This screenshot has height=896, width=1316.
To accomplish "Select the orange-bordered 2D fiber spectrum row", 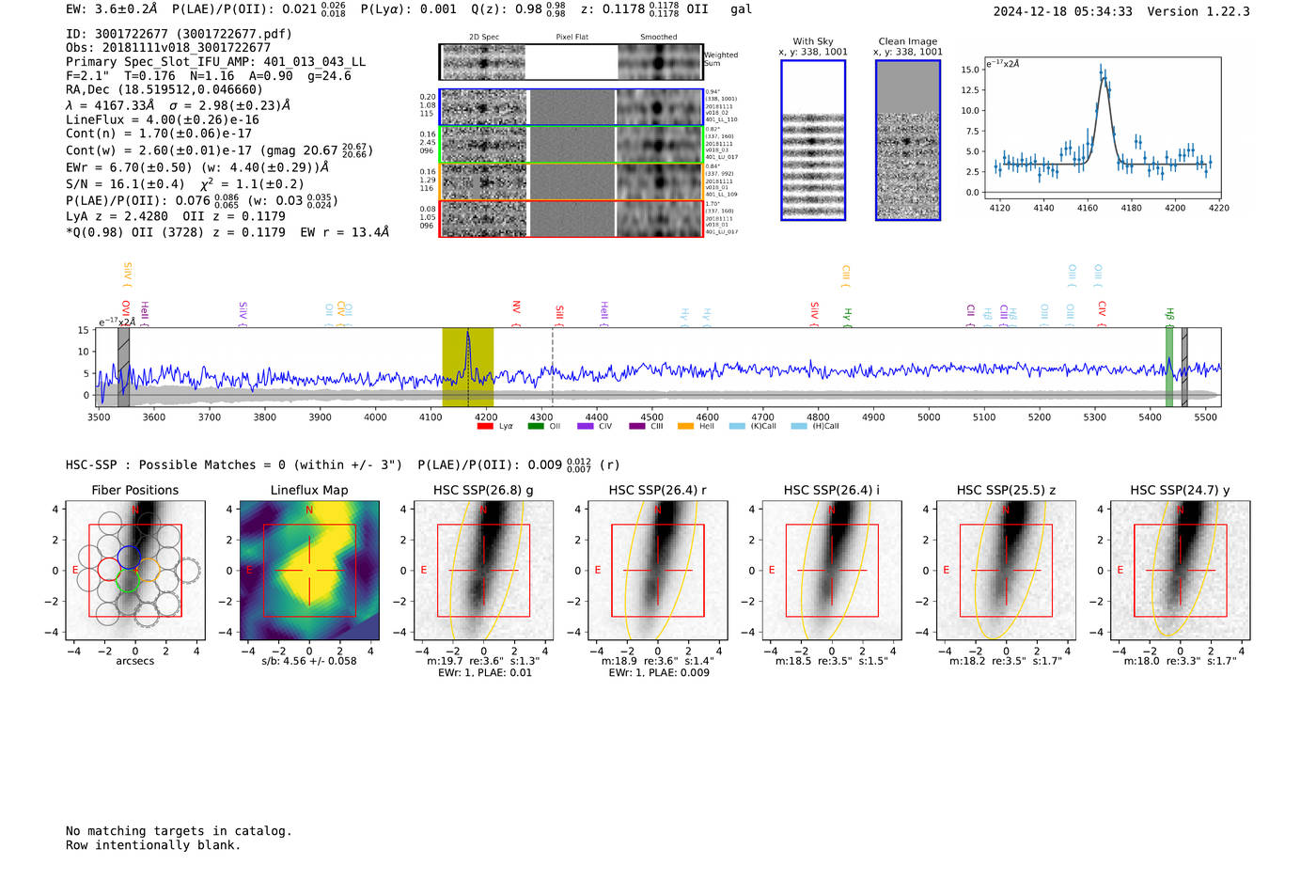I will coord(571,181).
